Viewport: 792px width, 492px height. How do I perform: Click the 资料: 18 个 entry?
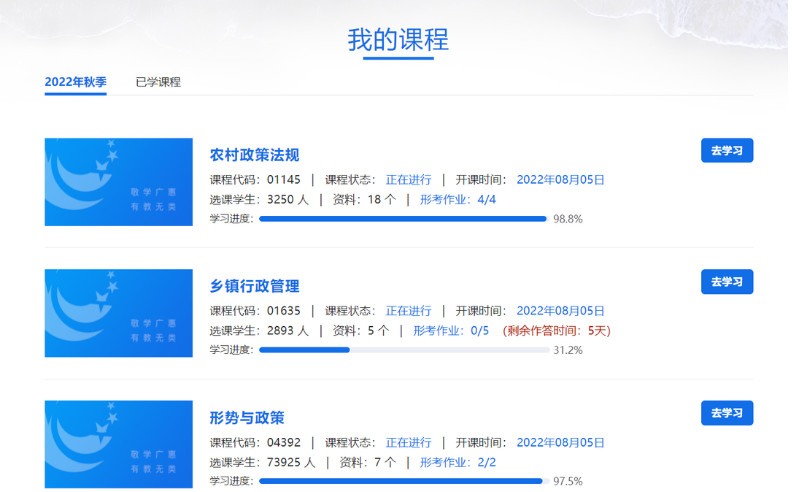[364, 200]
